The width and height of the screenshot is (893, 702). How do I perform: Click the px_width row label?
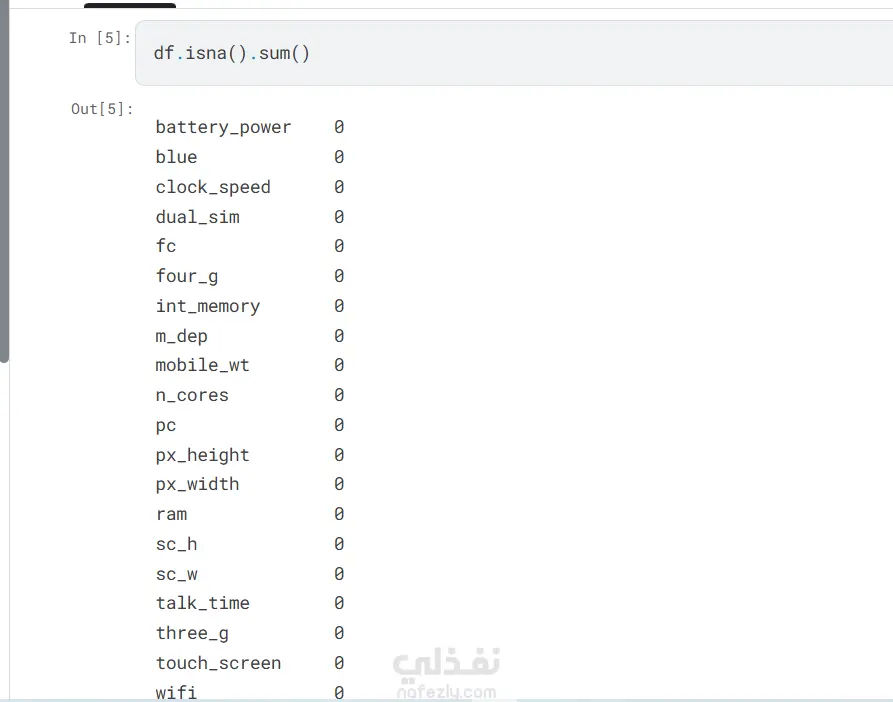click(x=197, y=484)
